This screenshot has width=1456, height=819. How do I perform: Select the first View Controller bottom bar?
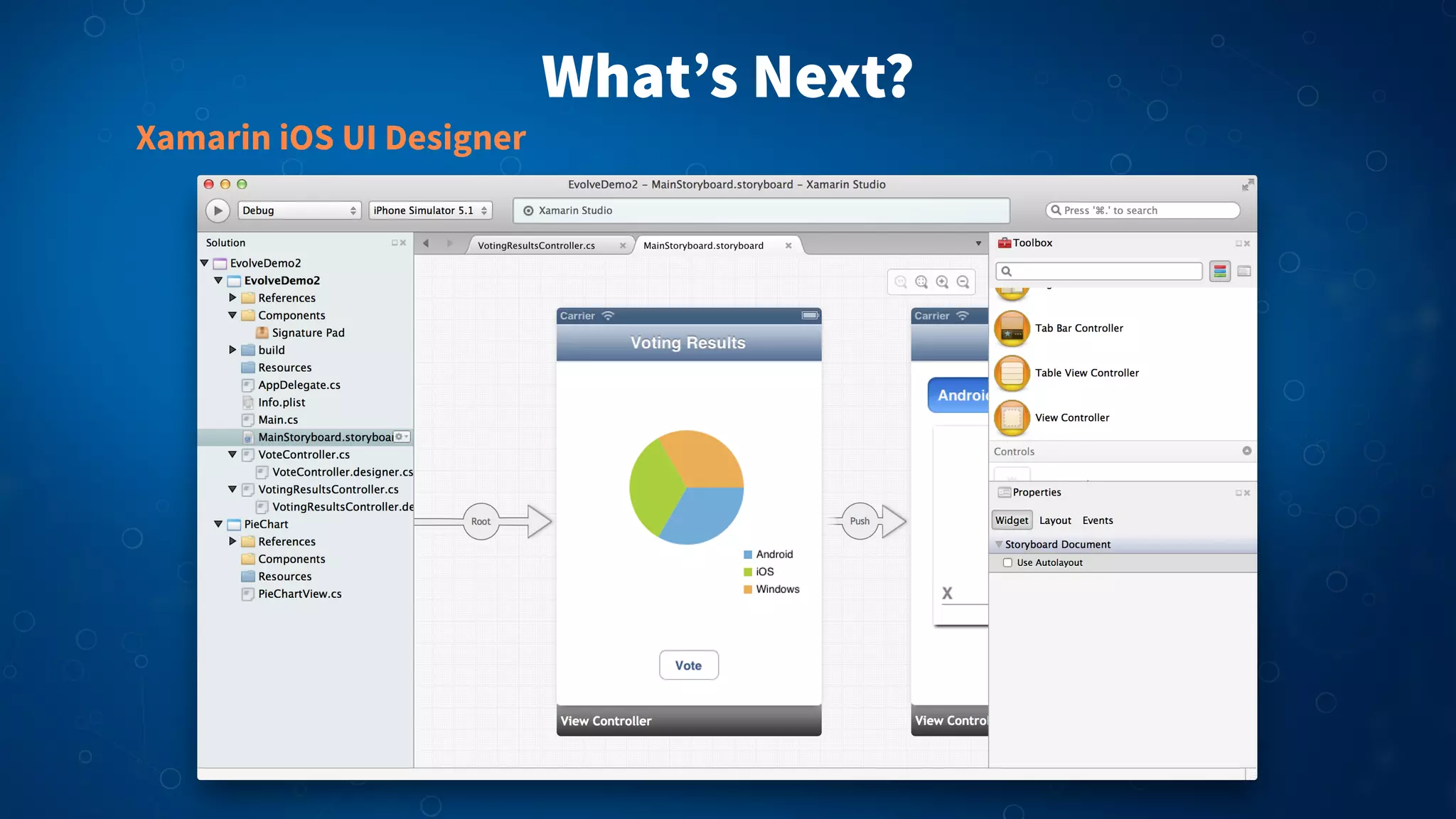click(689, 721)
